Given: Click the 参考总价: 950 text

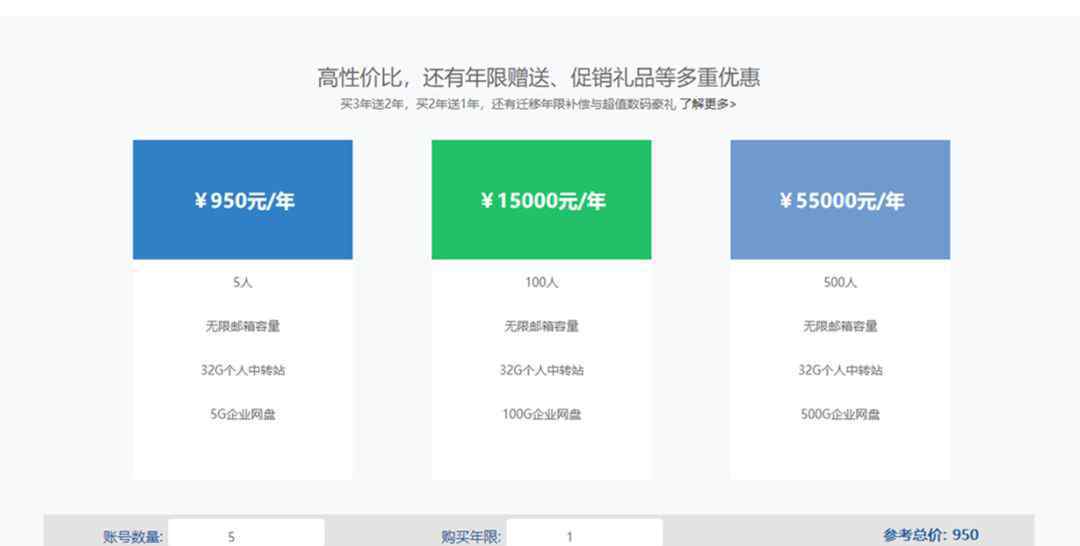Looking at the screenshot, I should 931,535.
